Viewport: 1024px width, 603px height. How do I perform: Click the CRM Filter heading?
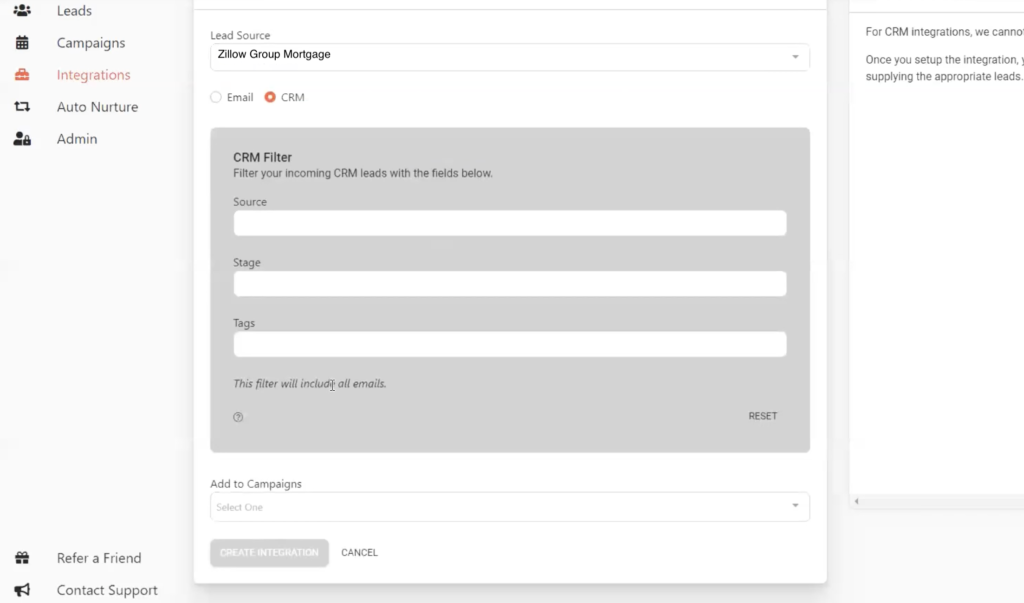[263, 157]
